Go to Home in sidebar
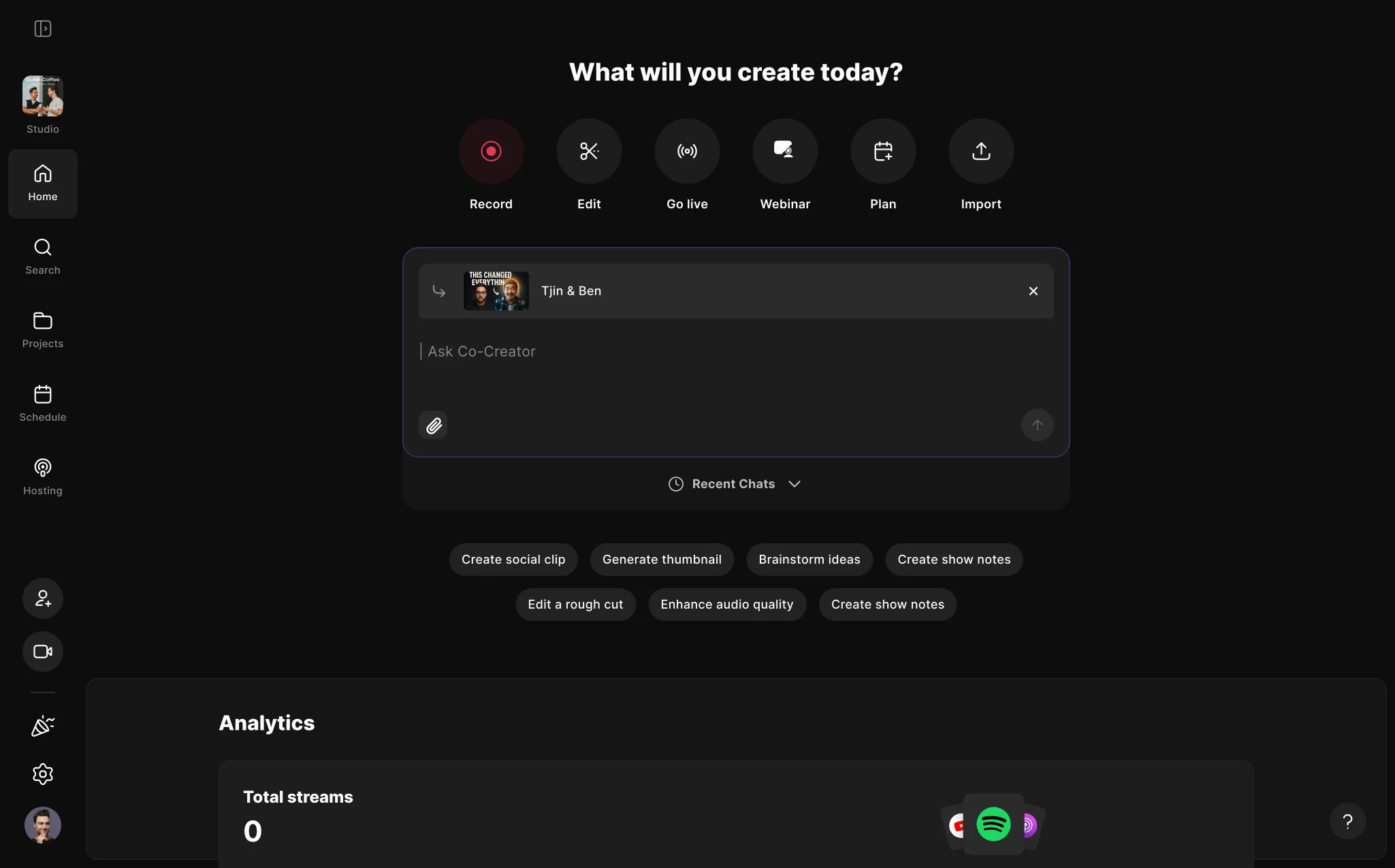Viewport: 1395px width, 868px height. coord(43,184)
